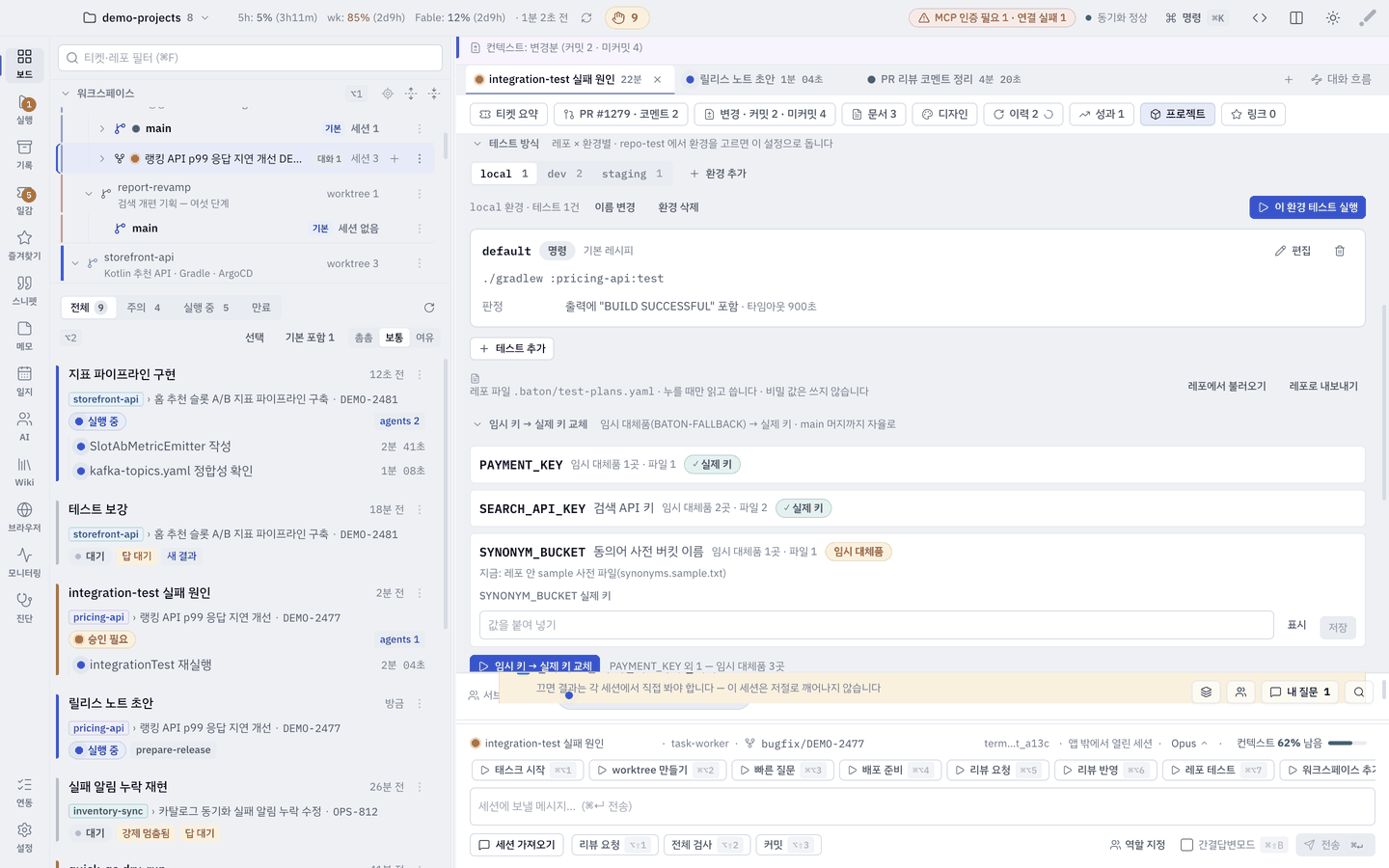Click 표시 to show key value
The width and height of the screenshot is (1389, 868).
click(1296, 625)
